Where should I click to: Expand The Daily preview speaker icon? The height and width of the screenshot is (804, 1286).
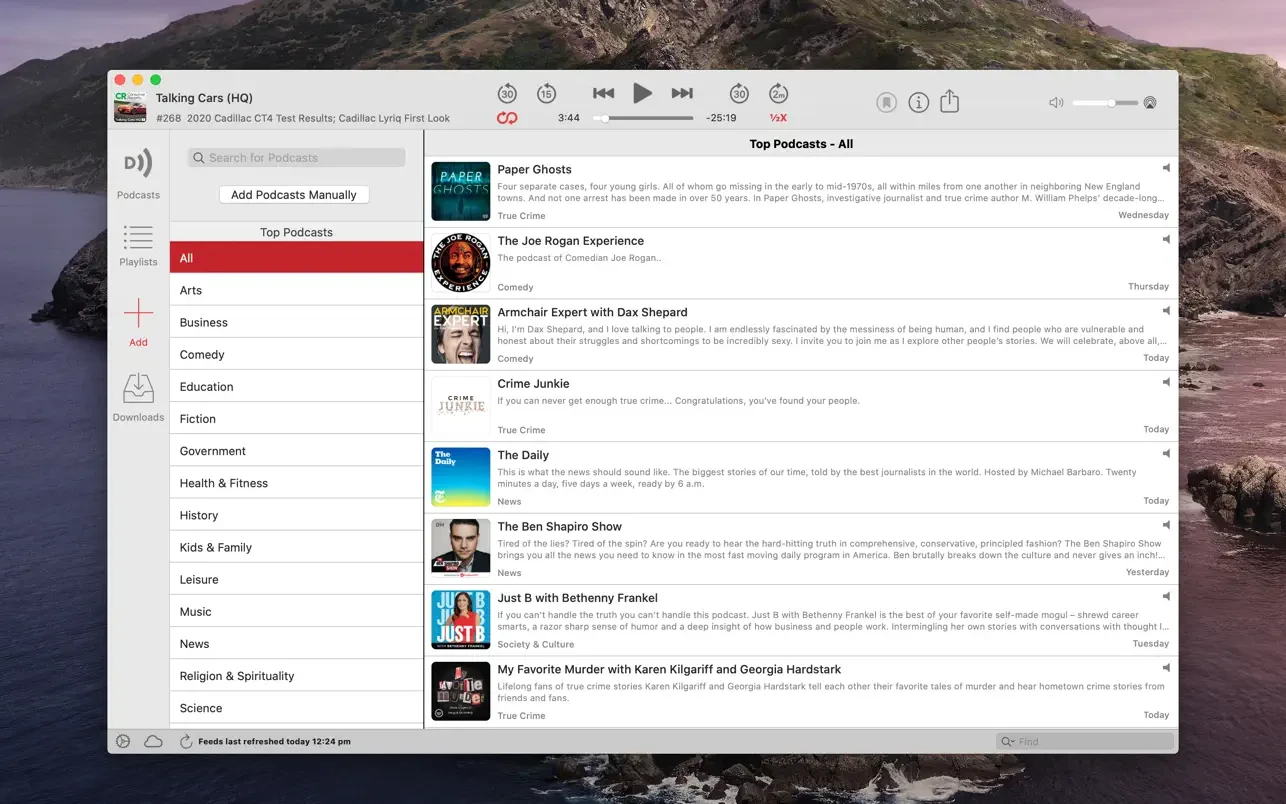pos(1165,454)
